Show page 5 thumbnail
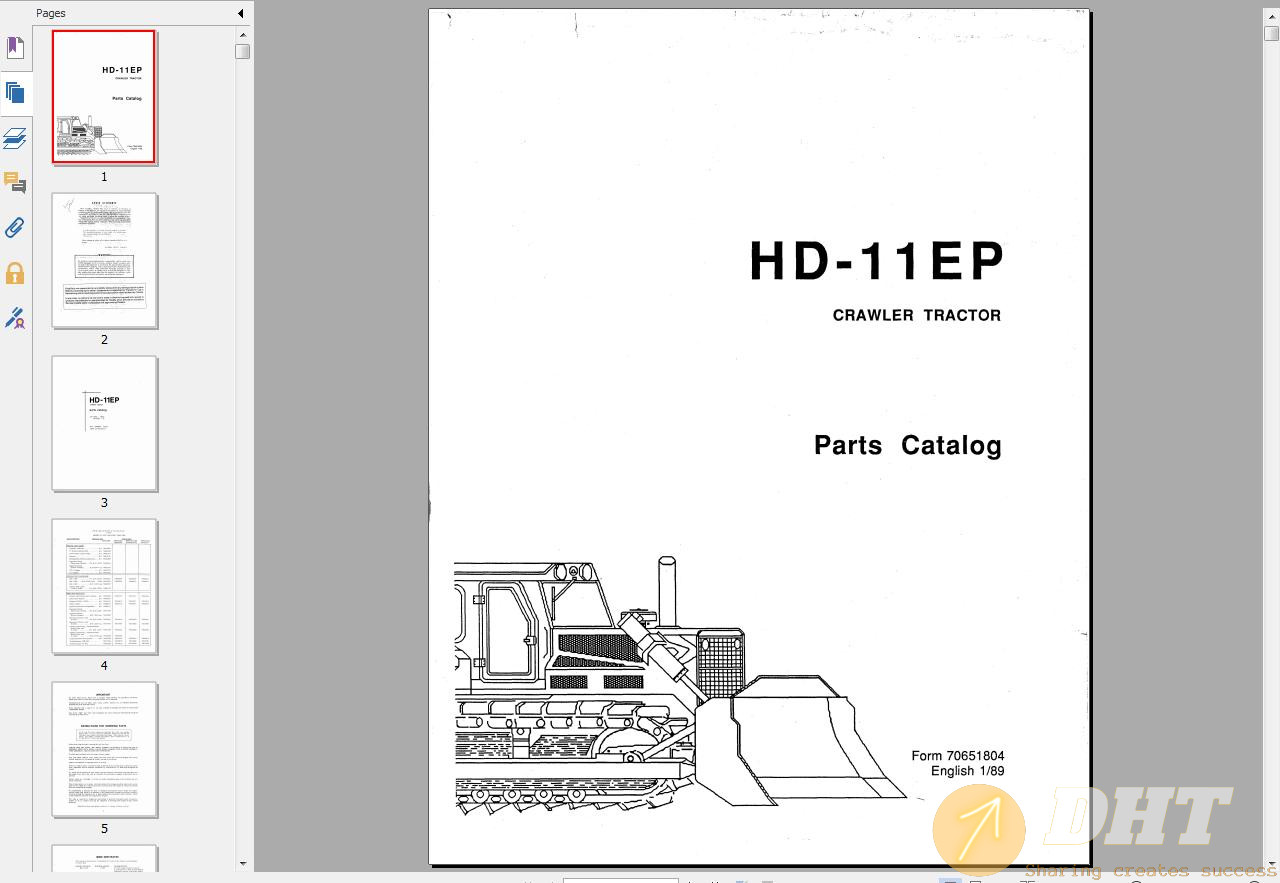1280x883 pixels. click(x=104, y=749)
